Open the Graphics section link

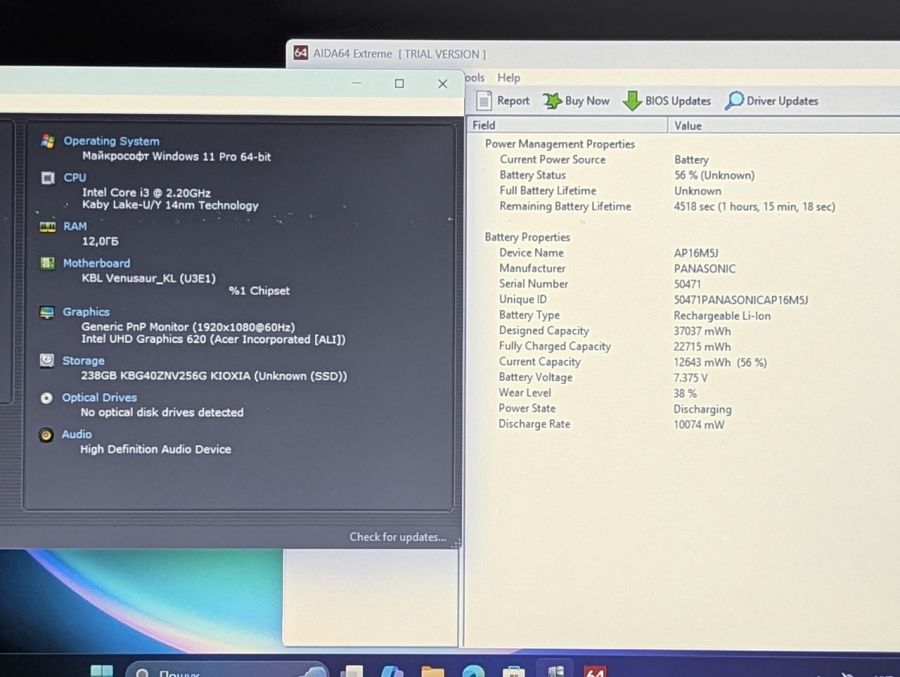[x=86, y=312]
